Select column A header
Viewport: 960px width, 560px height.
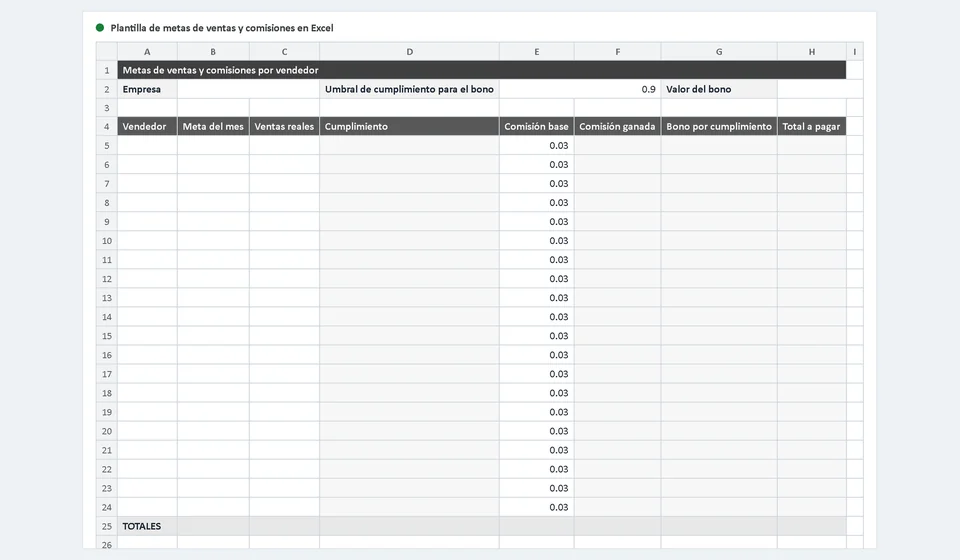click(147, 51)
